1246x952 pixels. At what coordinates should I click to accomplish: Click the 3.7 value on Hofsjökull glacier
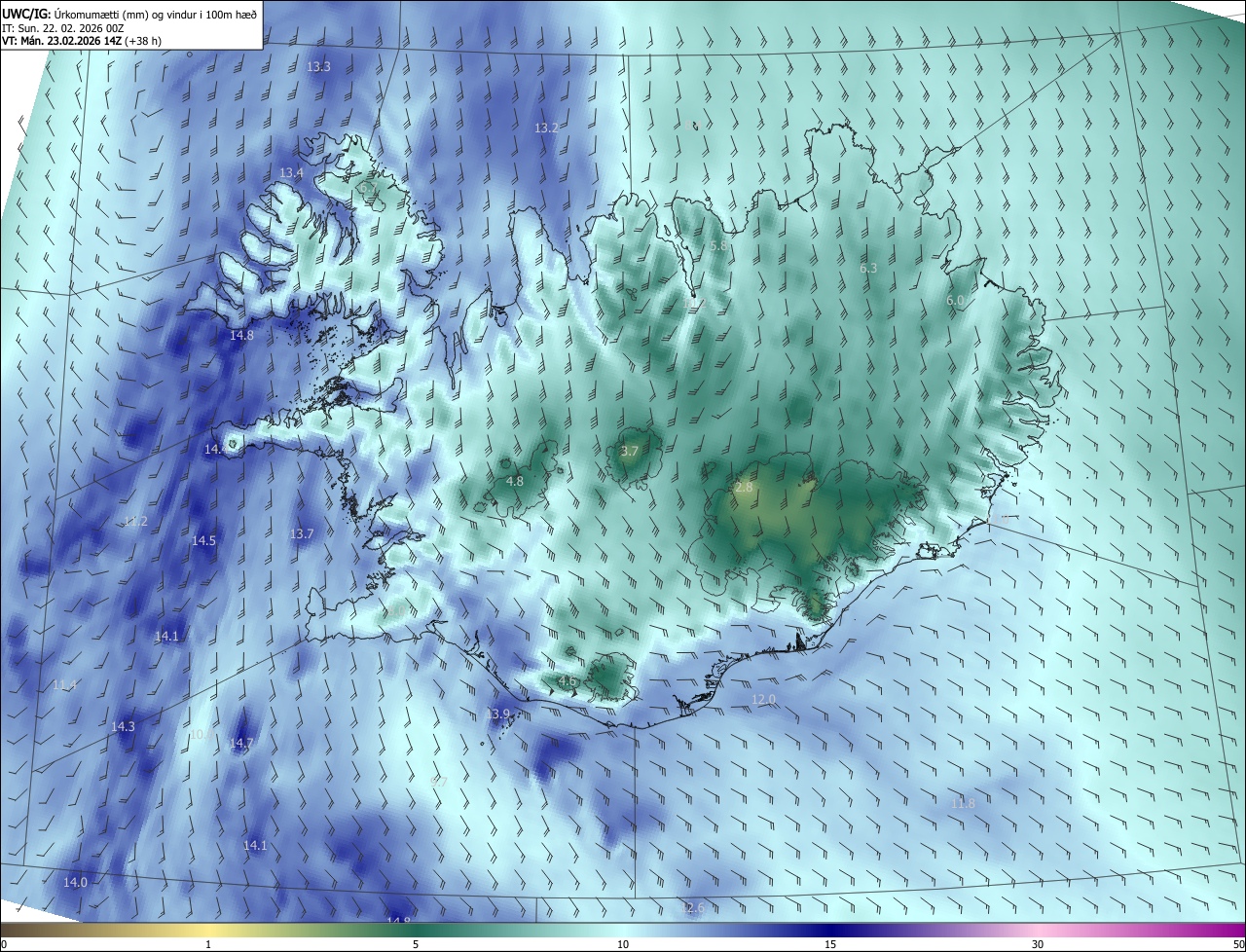[x=630, y=452]
